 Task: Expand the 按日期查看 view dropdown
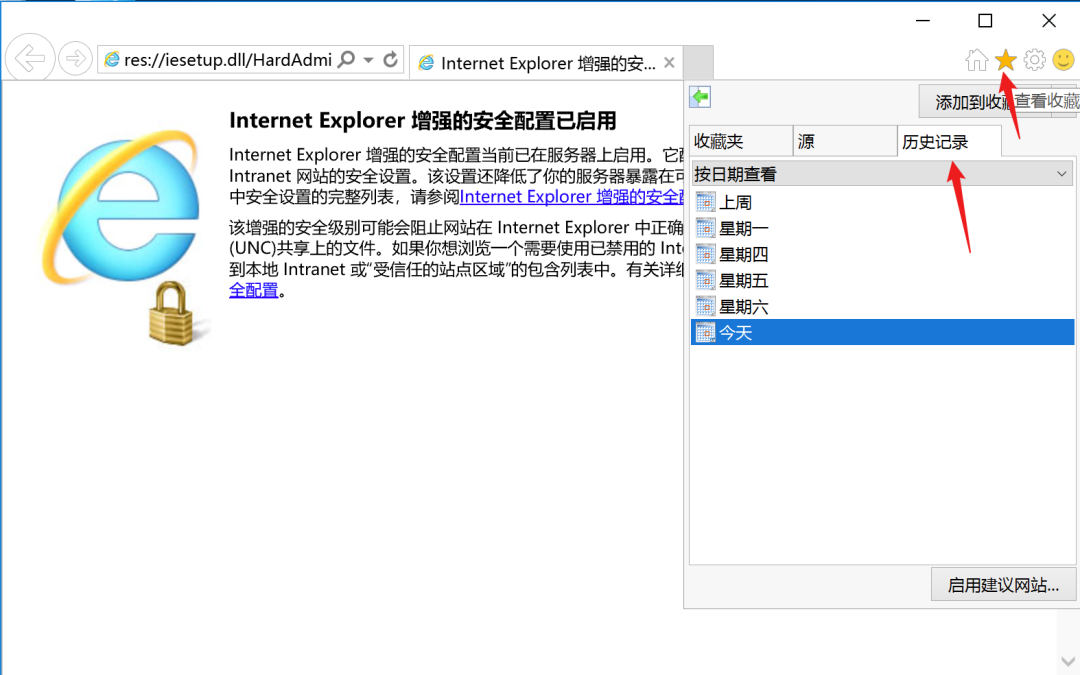click(882, 174)
